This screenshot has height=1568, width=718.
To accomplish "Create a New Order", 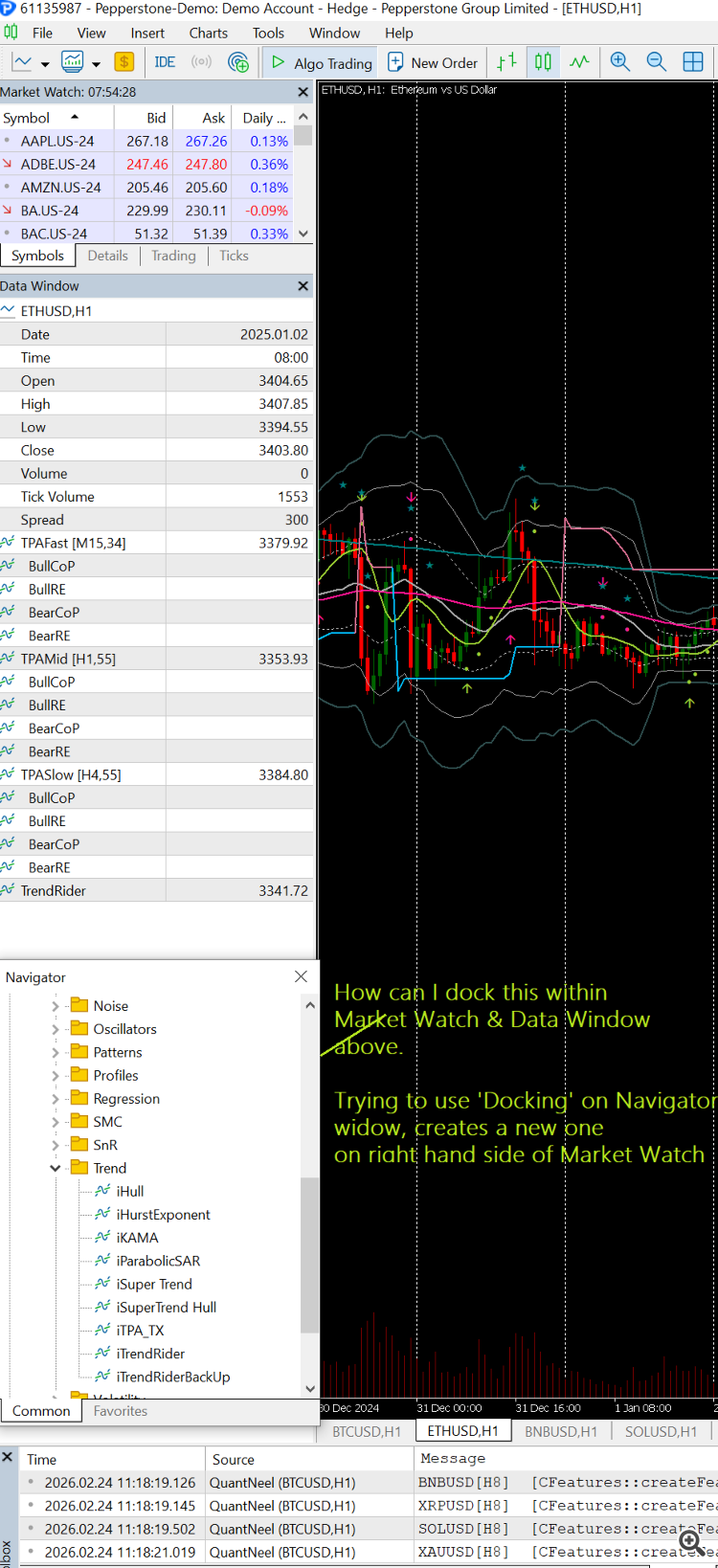I will tap(433, 62).
